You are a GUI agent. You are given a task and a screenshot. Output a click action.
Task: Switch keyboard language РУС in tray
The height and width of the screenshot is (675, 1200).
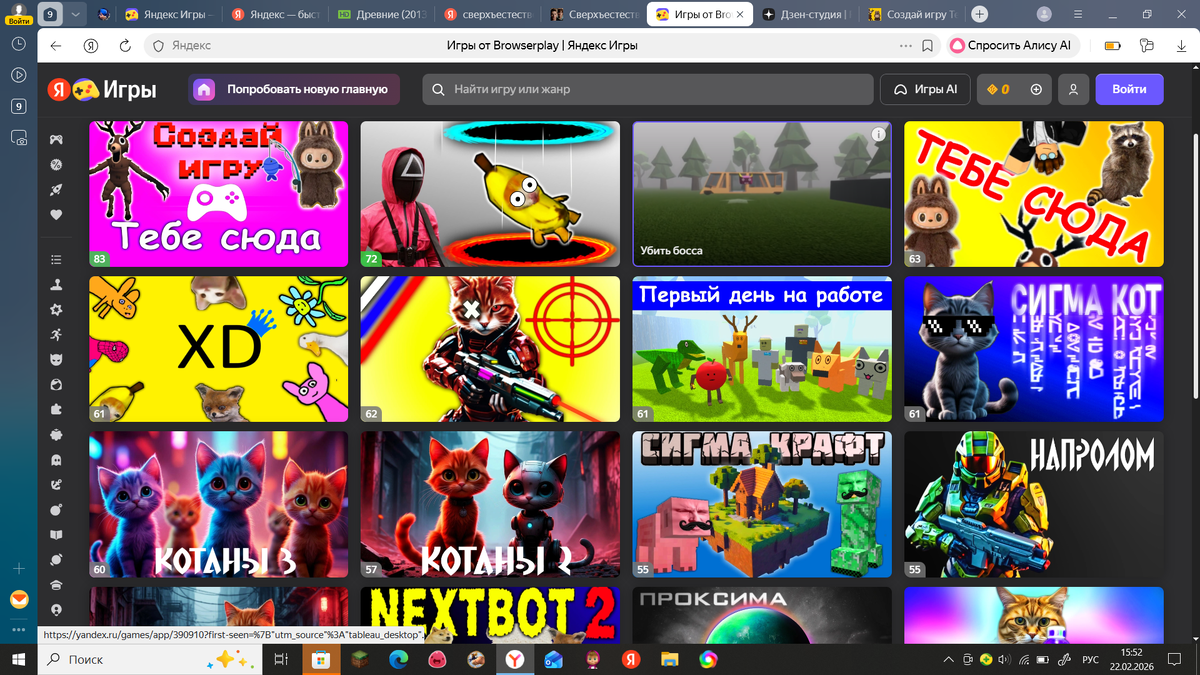(1092, 660)
